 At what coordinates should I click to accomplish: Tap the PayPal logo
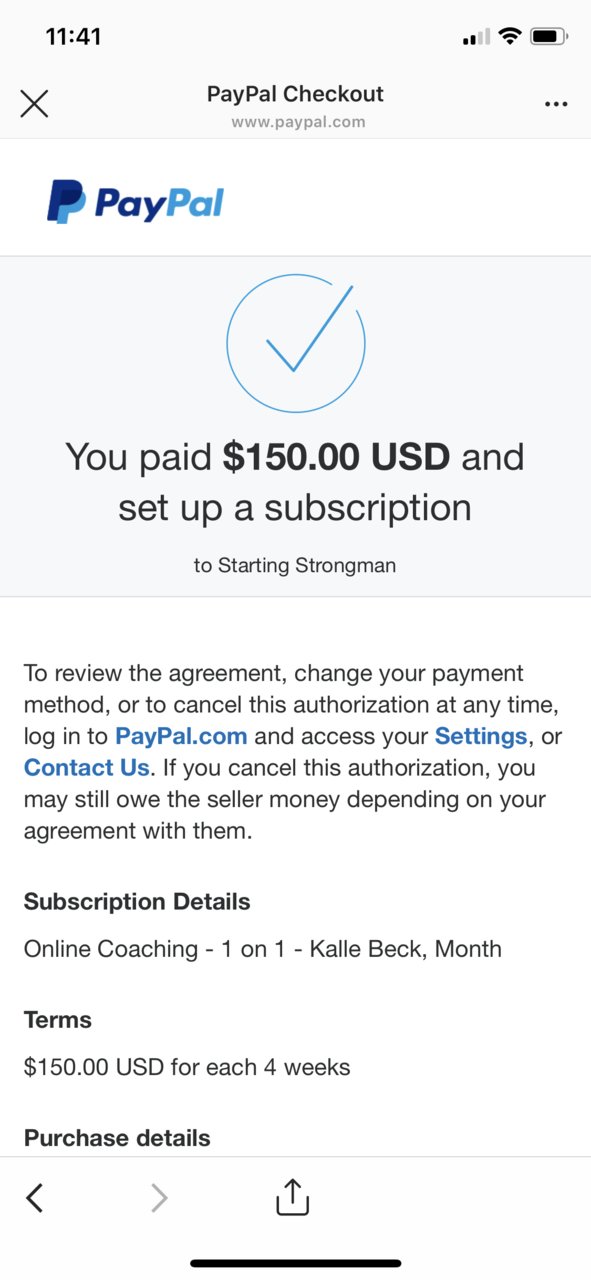(135, 202)
